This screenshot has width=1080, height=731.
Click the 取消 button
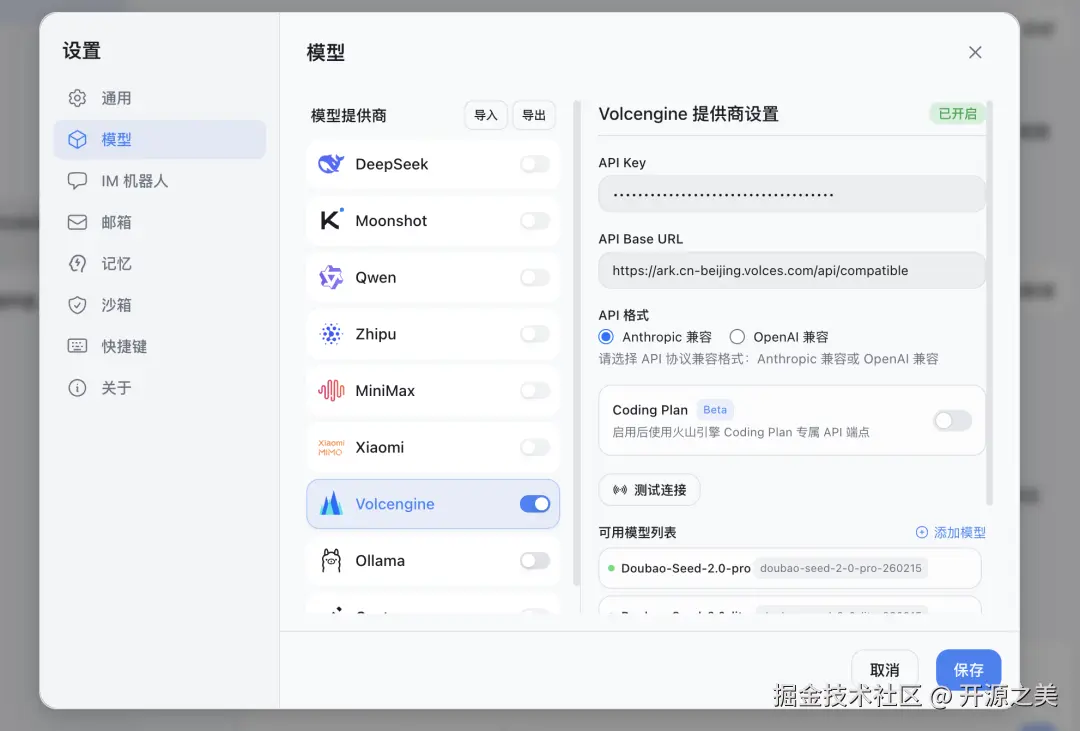[x=884, y=670]
